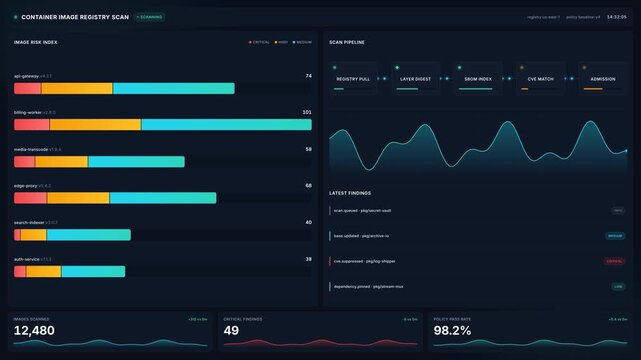Click the amber status dot on CVE MATCH

pos(522,67)
